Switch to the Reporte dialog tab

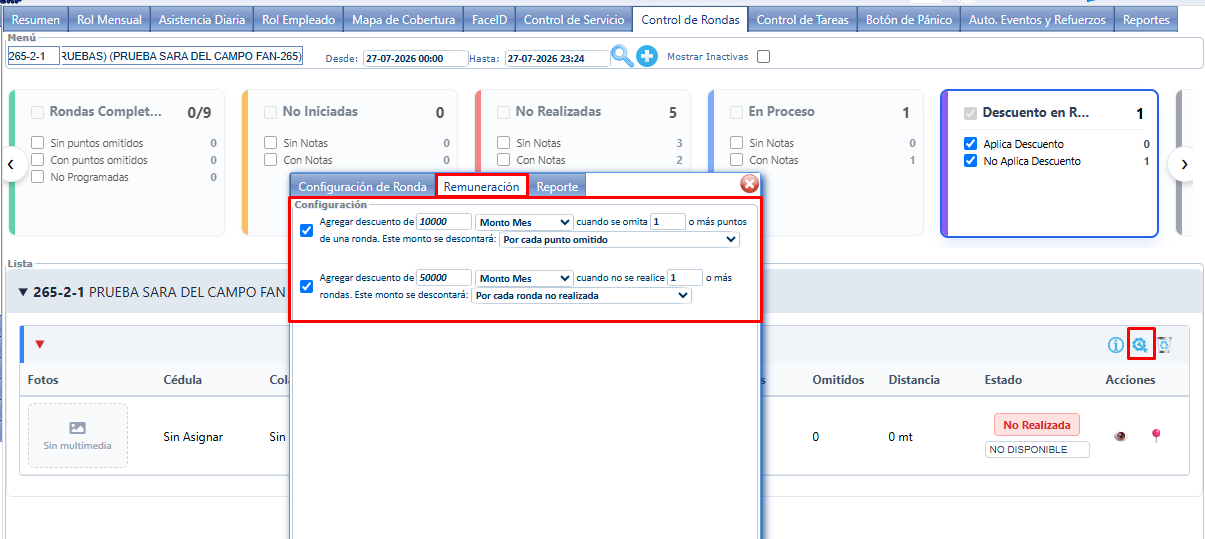(555, 186)
